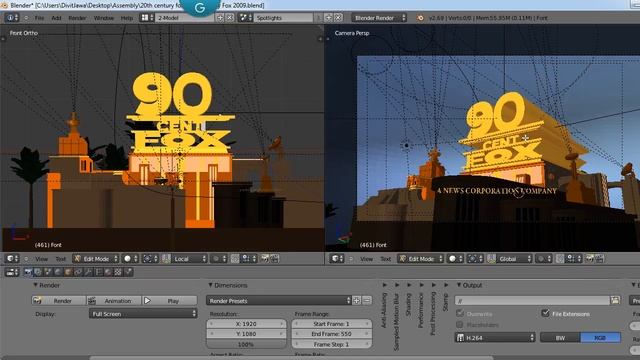Toggle the Overwrite checkbox
Screen dimensions: 640x360
click(x=460, y=313)
